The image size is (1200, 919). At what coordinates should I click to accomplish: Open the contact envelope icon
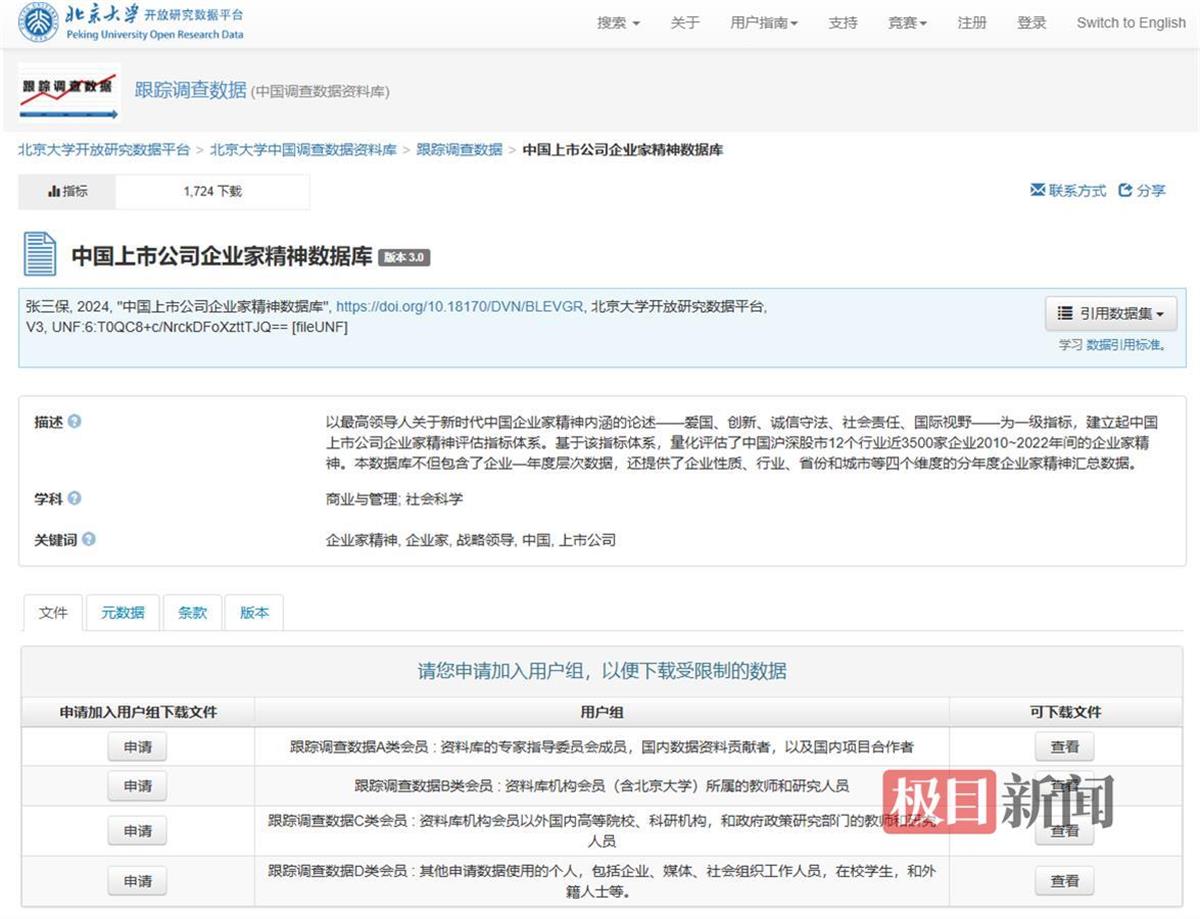point(1037,190)
